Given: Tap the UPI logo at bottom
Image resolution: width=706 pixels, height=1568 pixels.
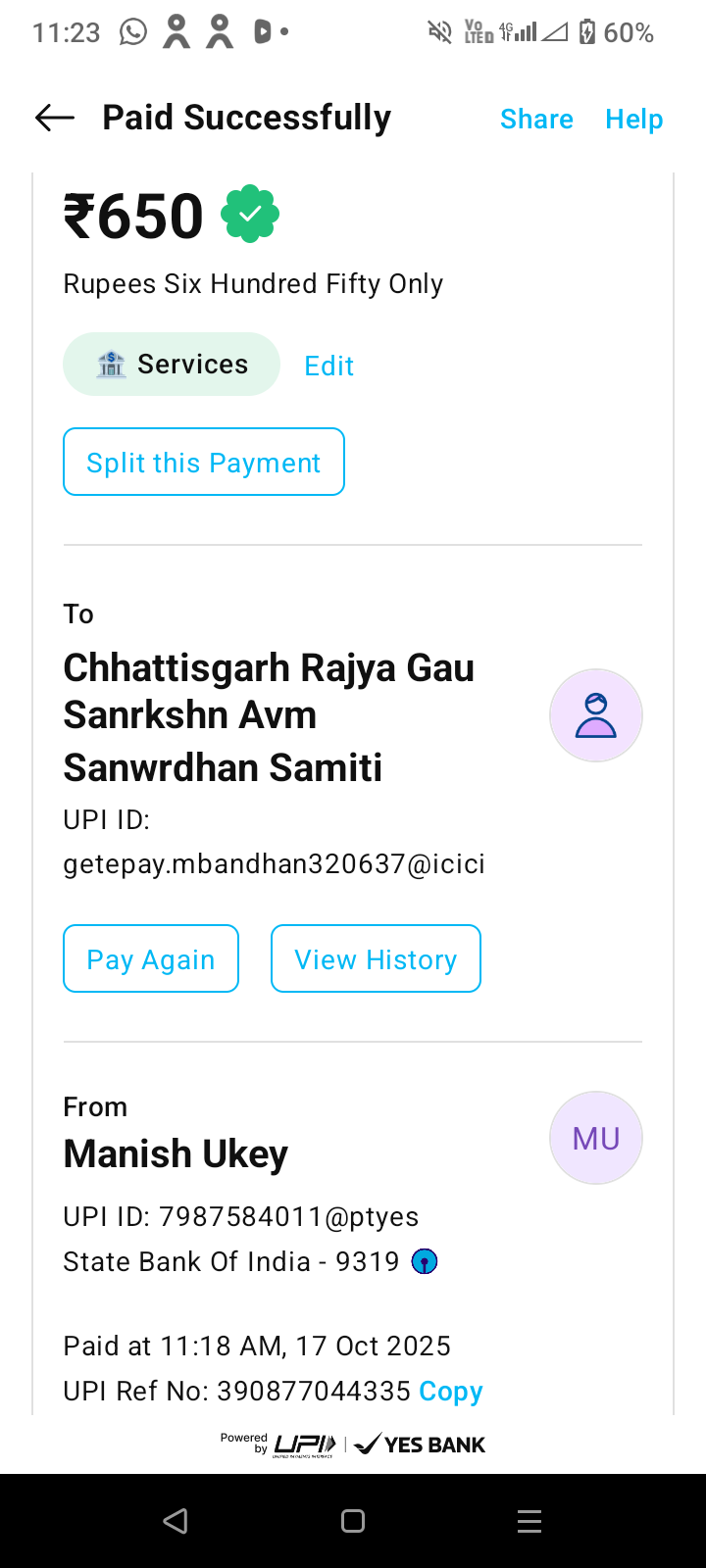Looking at the screenshot, I should coord(305,1445).
